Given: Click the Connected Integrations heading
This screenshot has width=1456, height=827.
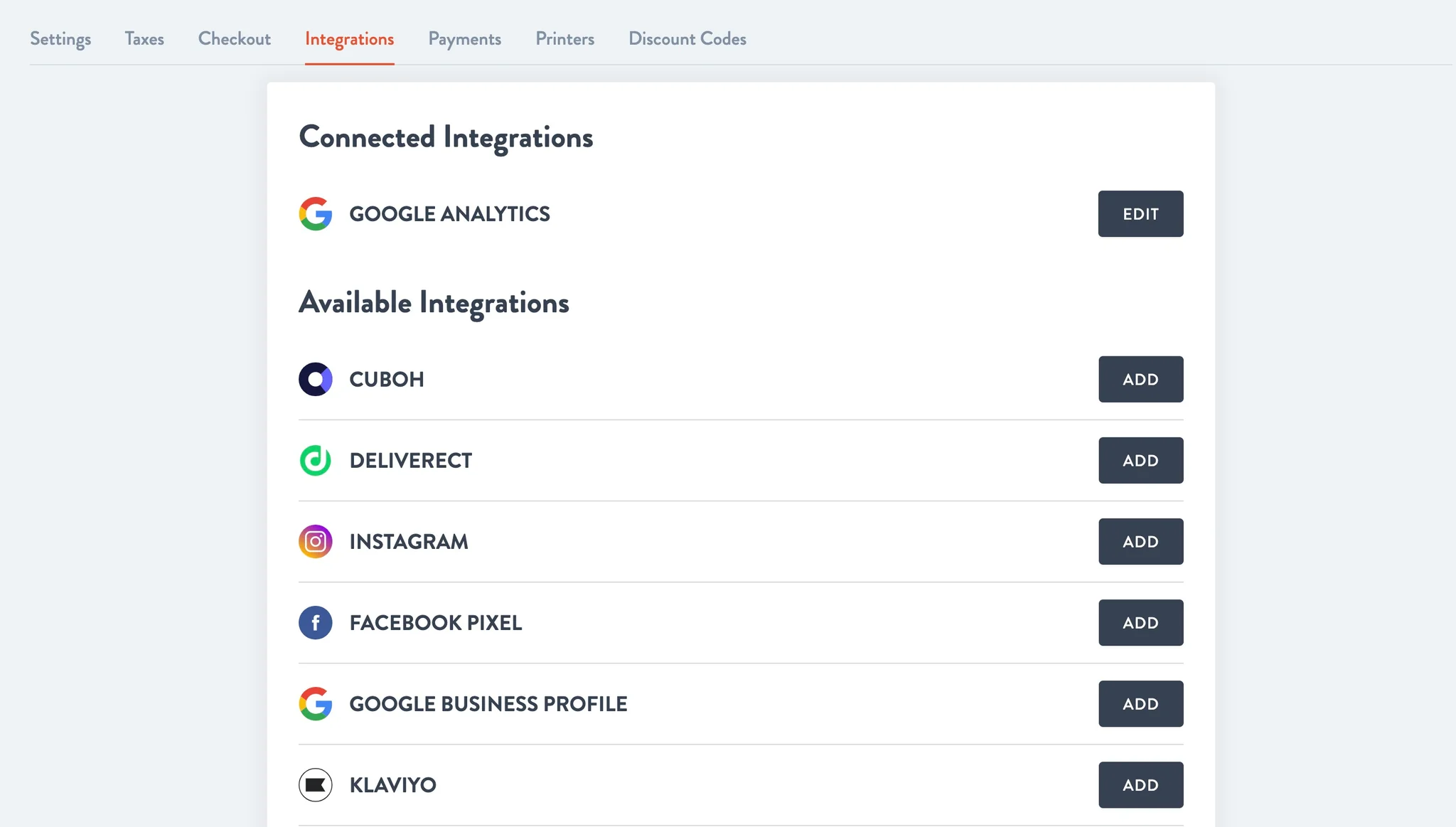Looking at the screenshot, I should coord(446,138).
